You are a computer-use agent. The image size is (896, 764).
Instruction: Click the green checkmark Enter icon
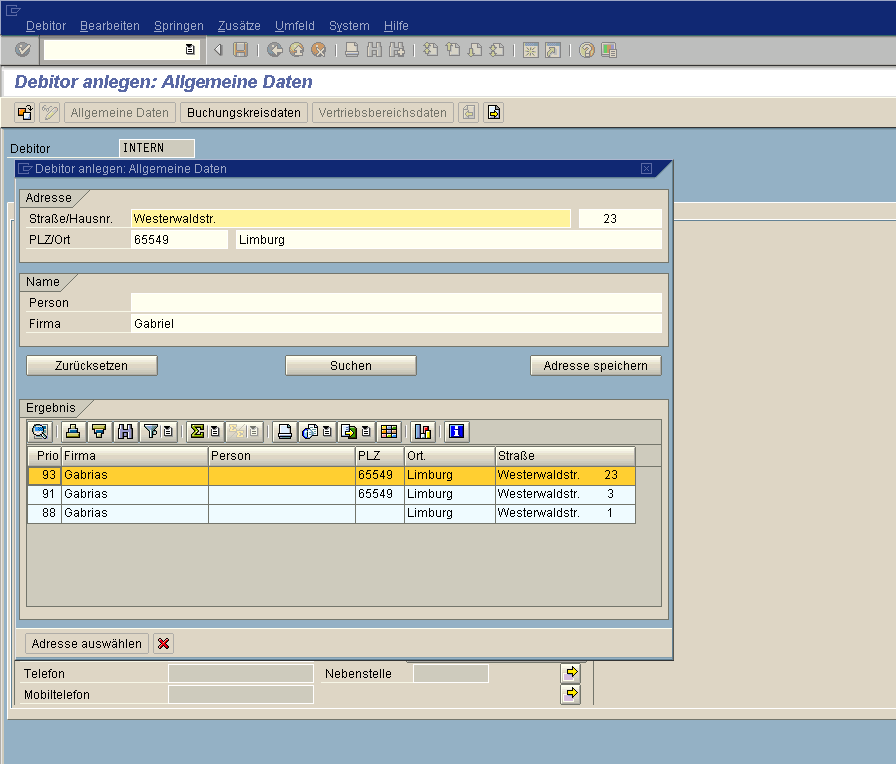click(23, 50)
